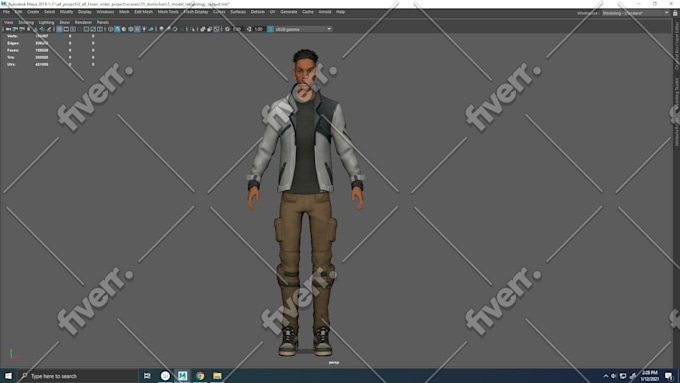
Task: Click the Multisample Anti-aliasing icon
Action: click(175, 29)
